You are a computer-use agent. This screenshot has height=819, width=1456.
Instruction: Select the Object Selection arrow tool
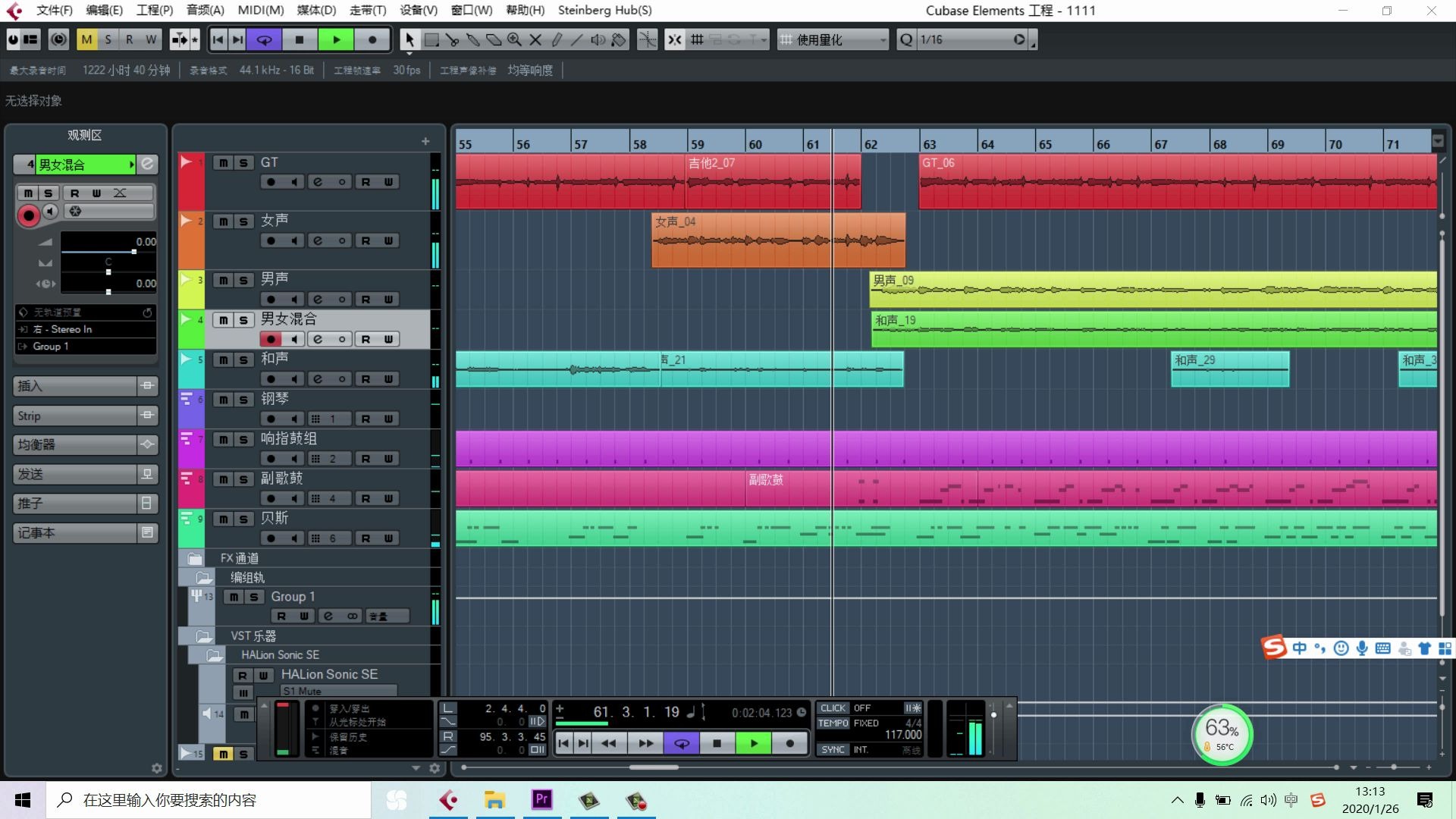coord(409,39)
